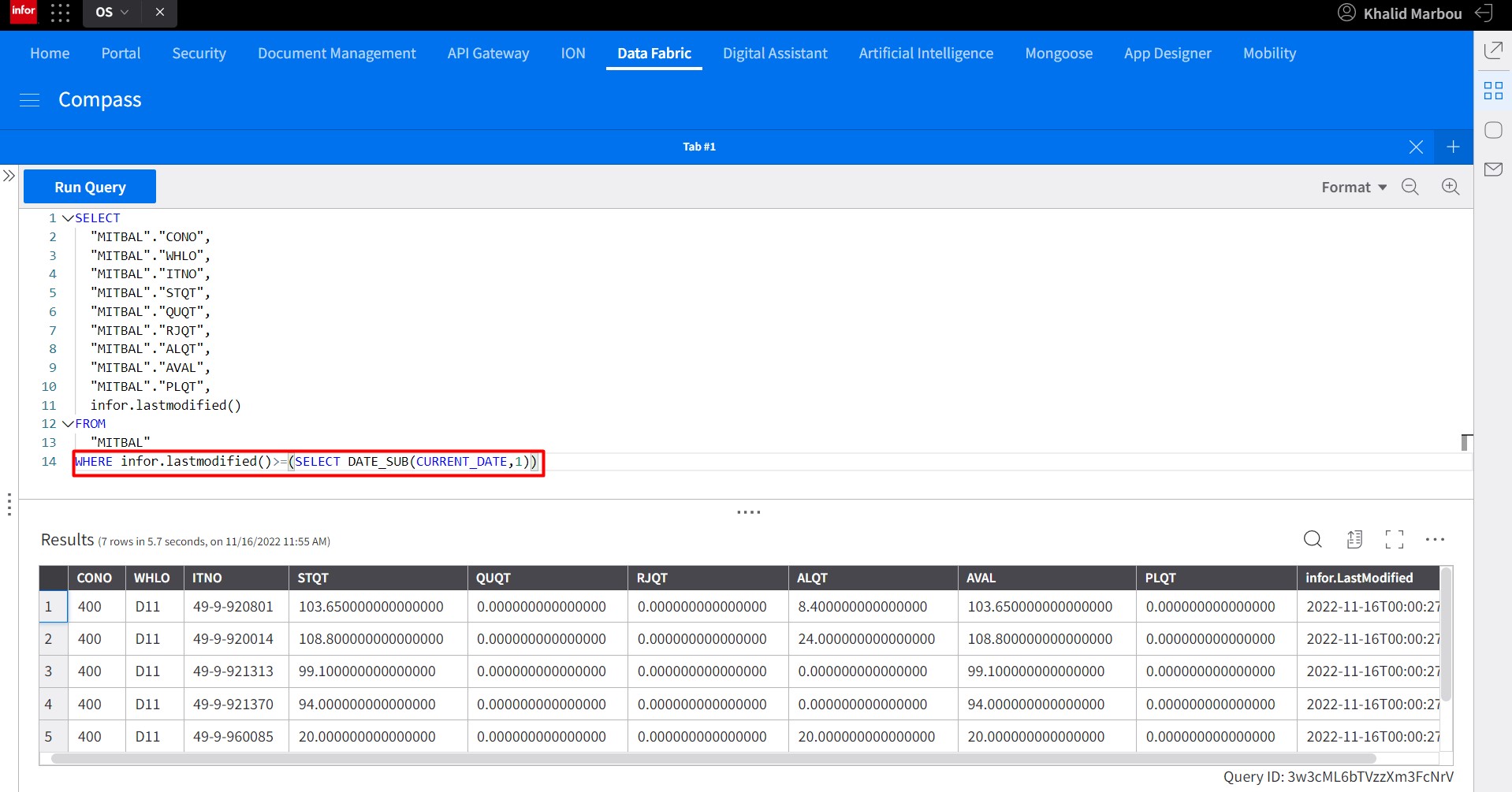The width and height of the screenshot is (1512, 792).
Task: Open Khalid Marbou user profile icon
Action: [x=1346, y=13]
